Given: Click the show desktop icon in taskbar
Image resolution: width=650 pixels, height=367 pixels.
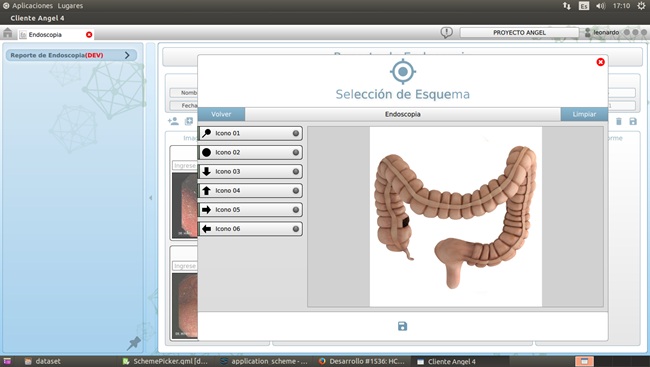Looking at the screenshot, I should click(x=7, y=361).
